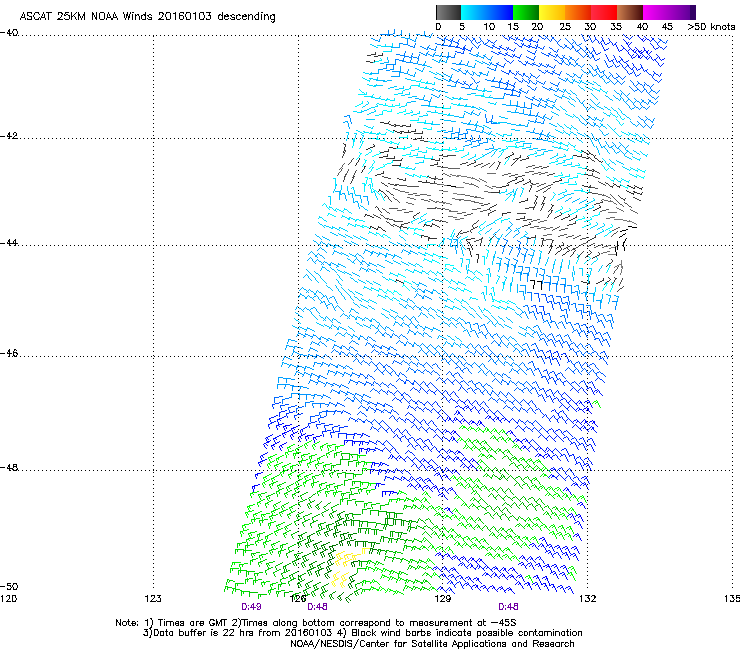740x650 pixels.
Task: Click the latitude label -48
Action: tap(9, 468)
